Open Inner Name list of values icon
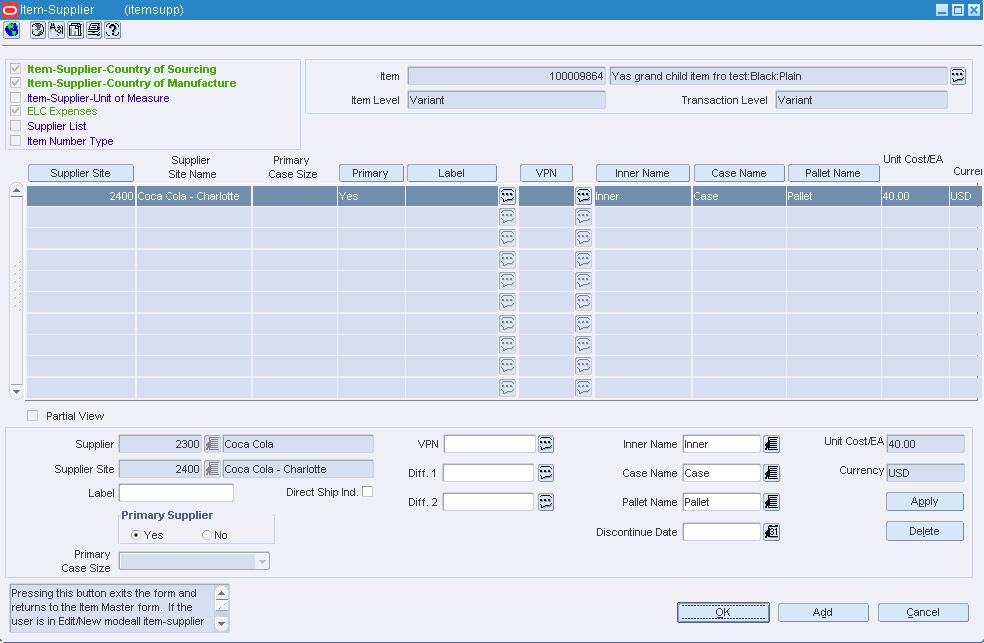Viewport: 984px width, 643px height. (x=771, y=444)
